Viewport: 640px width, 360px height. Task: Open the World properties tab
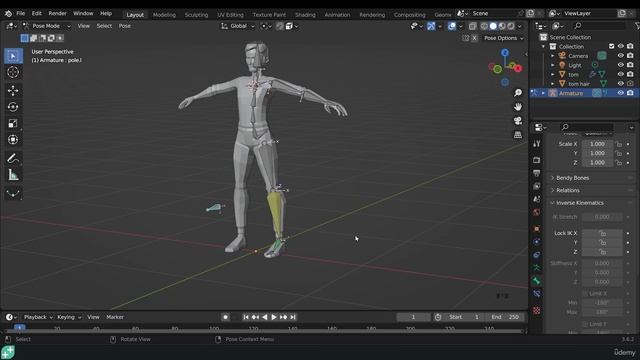pyautogui.click(x=537, y=212)
